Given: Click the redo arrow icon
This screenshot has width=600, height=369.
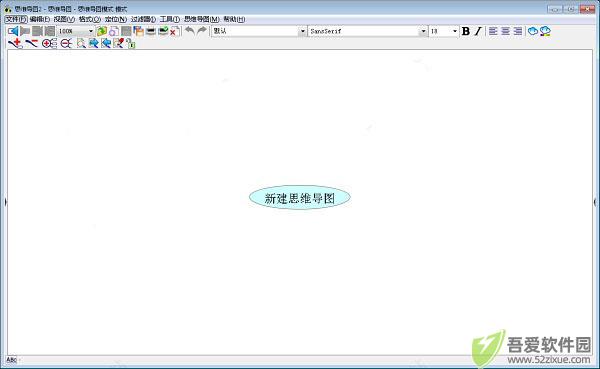Looking at the screenshot, I should click(x=202, y=31).
